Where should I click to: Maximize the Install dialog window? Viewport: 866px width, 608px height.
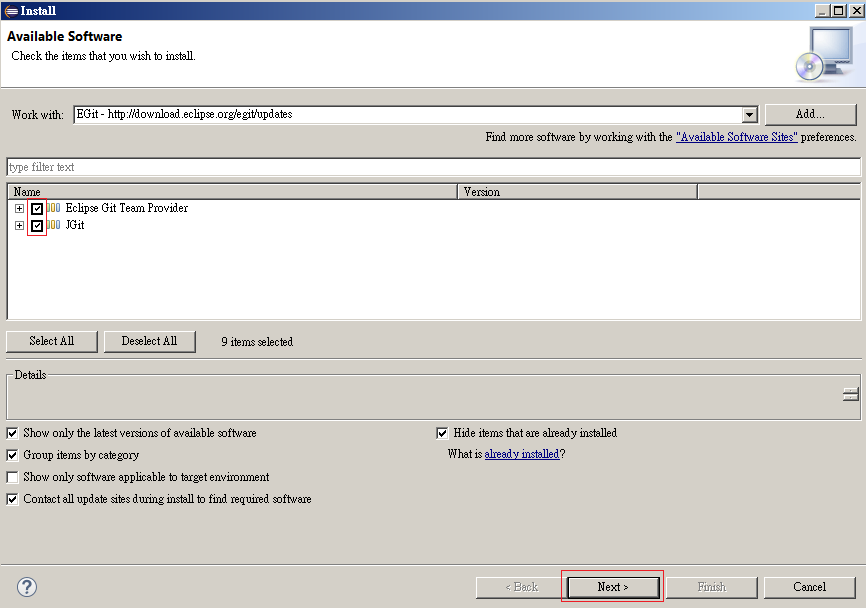tap(839, 10)
